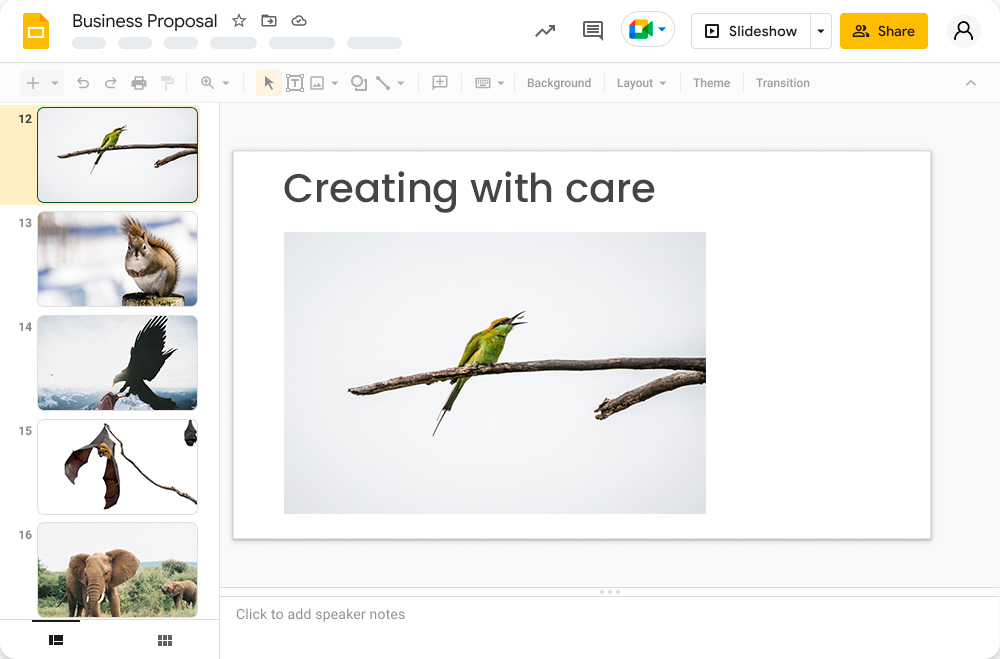
Task: Select the bird image on the slide
Action: (x=495, y=373)
